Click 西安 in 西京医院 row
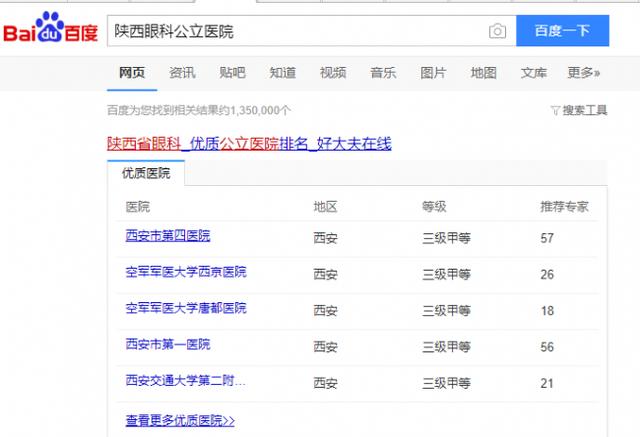This screenshot has height=437, width=640. coord(325,274)
